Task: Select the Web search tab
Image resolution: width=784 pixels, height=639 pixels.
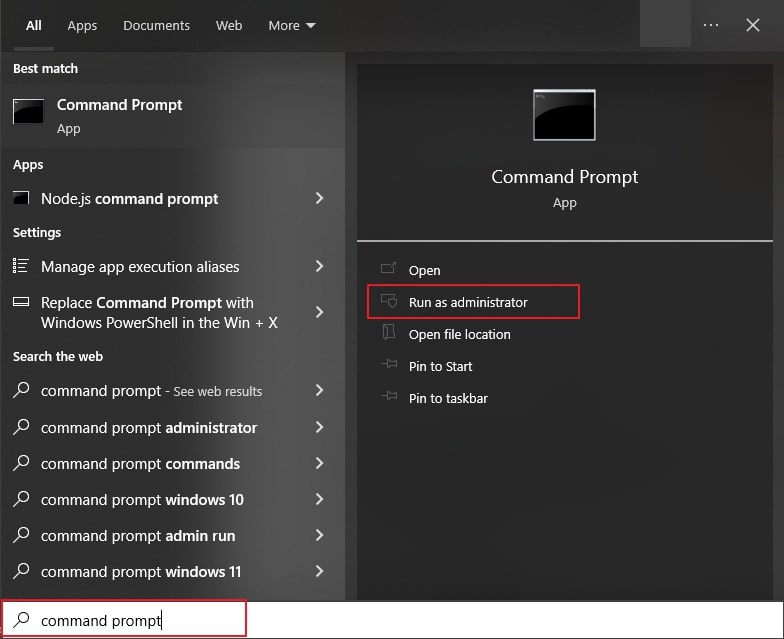Action: 229,26
